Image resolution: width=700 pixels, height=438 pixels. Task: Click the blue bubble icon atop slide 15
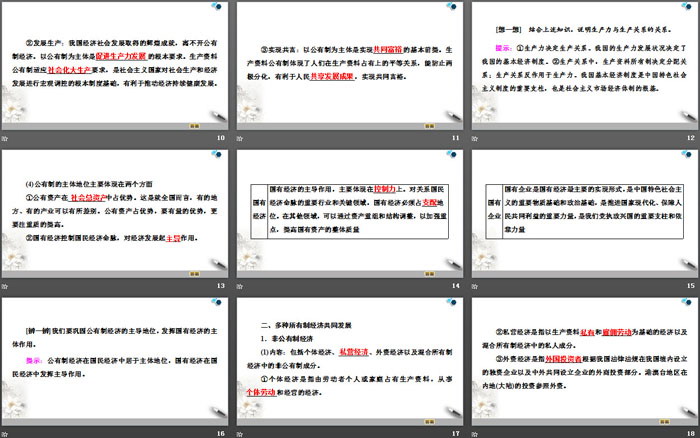pos(687,154)
